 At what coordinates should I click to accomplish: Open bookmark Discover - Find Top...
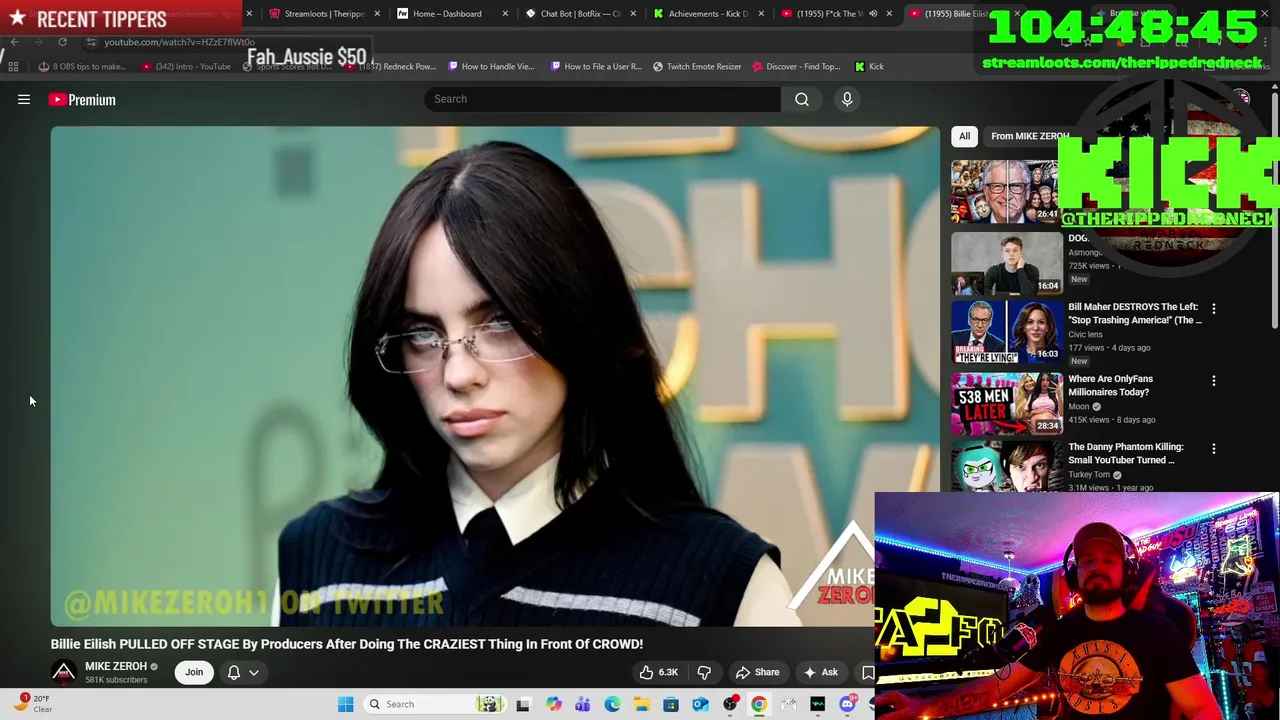tap(798, 67)
